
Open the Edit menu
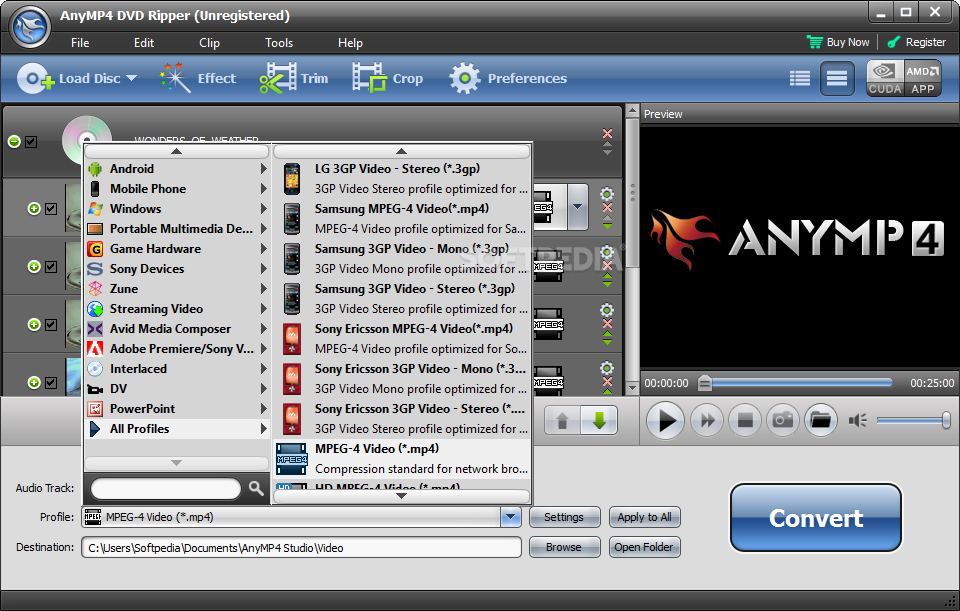(144, 42)
